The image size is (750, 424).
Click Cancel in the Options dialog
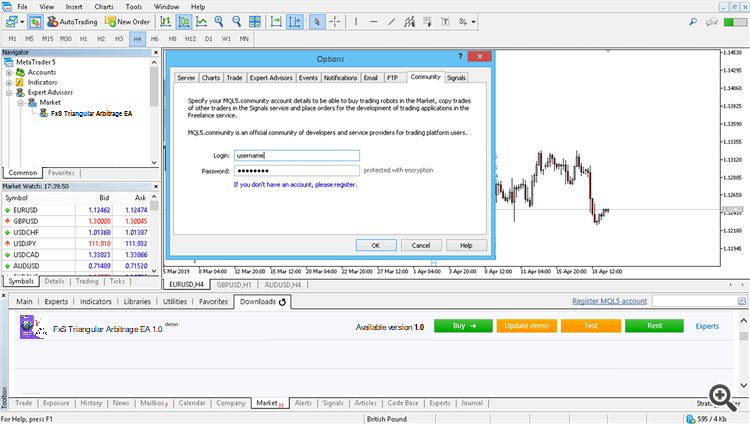coord(421,245)
